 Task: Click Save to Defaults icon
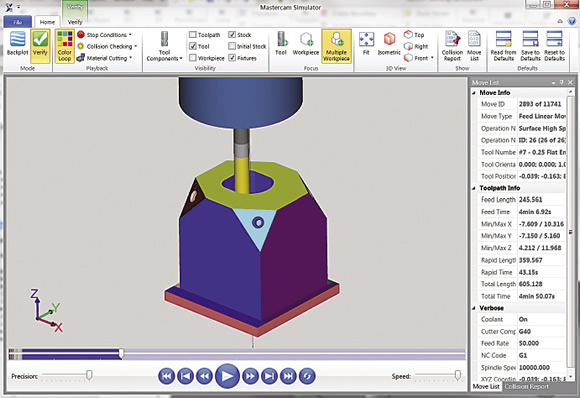(530, 46)
